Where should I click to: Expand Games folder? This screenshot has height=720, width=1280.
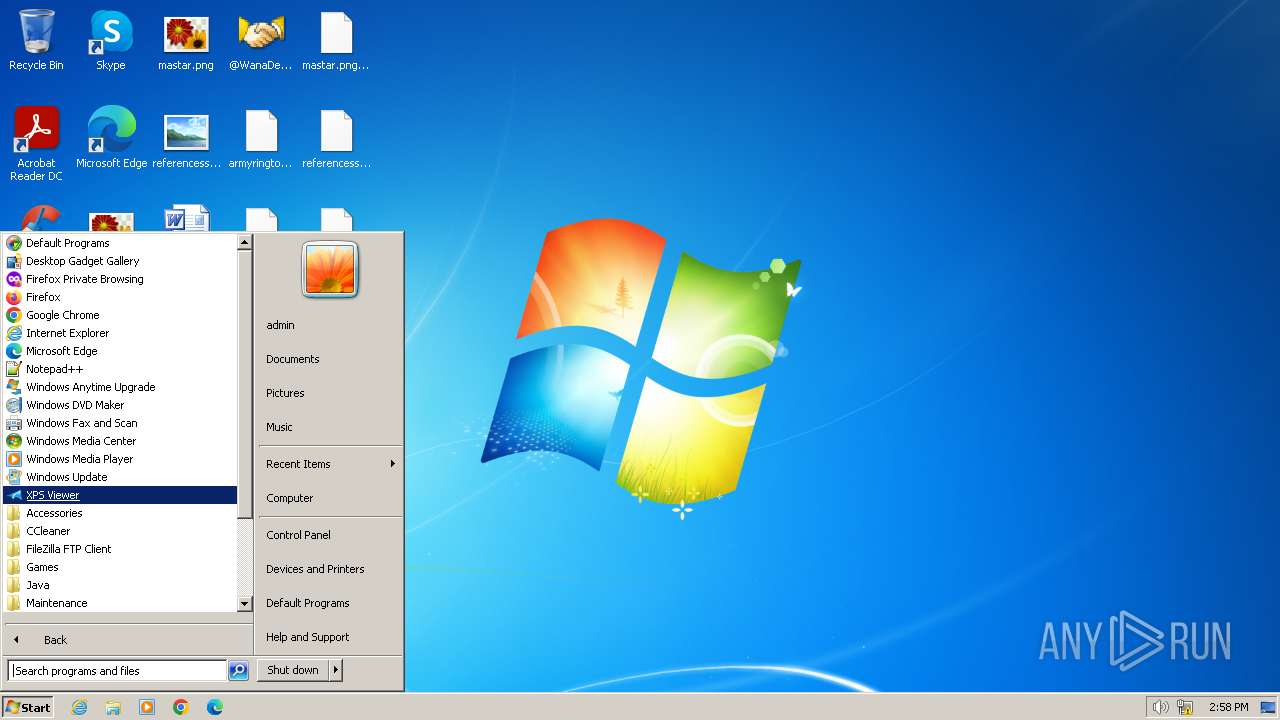click(x=120, y=567)
